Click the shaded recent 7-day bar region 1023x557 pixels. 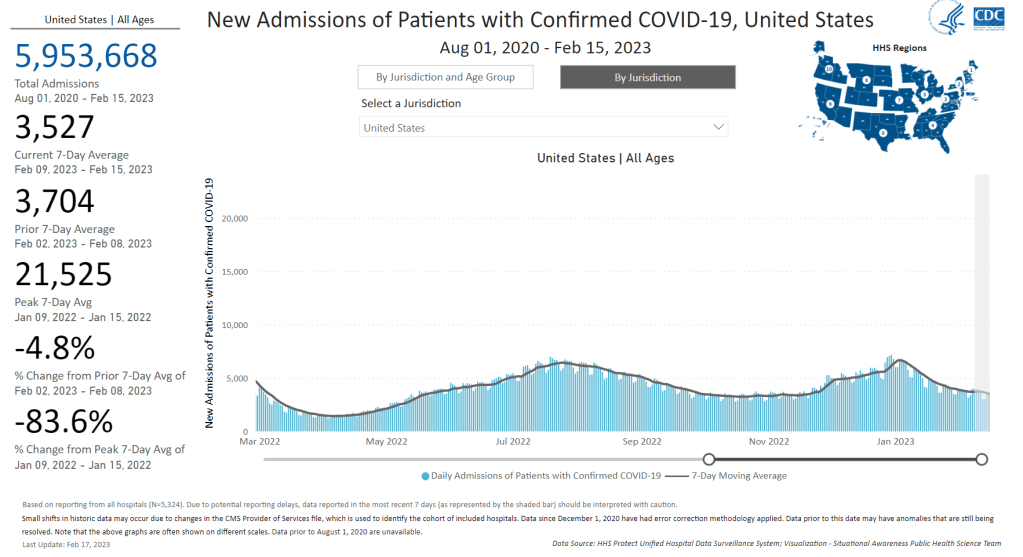tap(982, 300)
